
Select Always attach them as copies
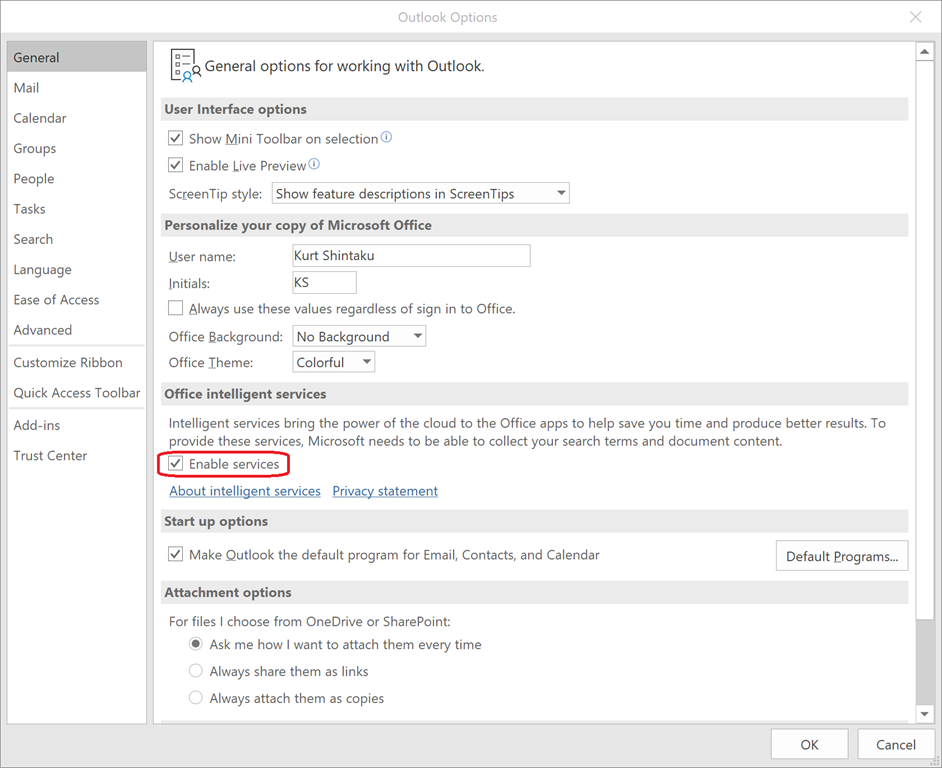[196, 698]
